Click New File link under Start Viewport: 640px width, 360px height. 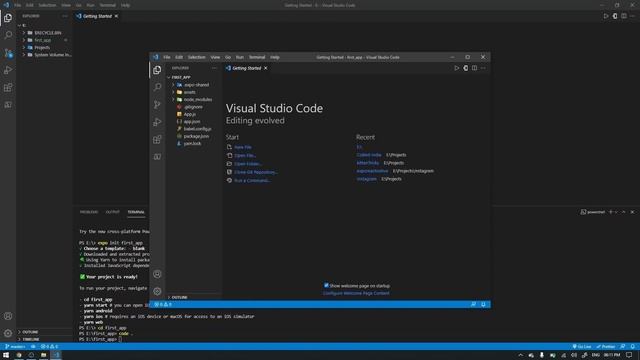pyautogui.click(x=243, y=147)
